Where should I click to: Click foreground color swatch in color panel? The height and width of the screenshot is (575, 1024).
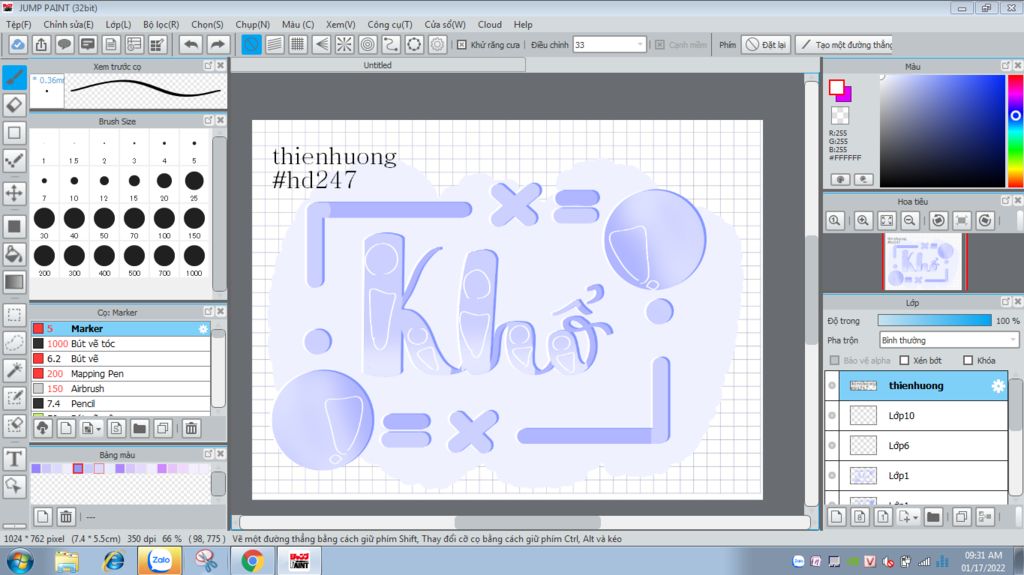click(837, 87)
